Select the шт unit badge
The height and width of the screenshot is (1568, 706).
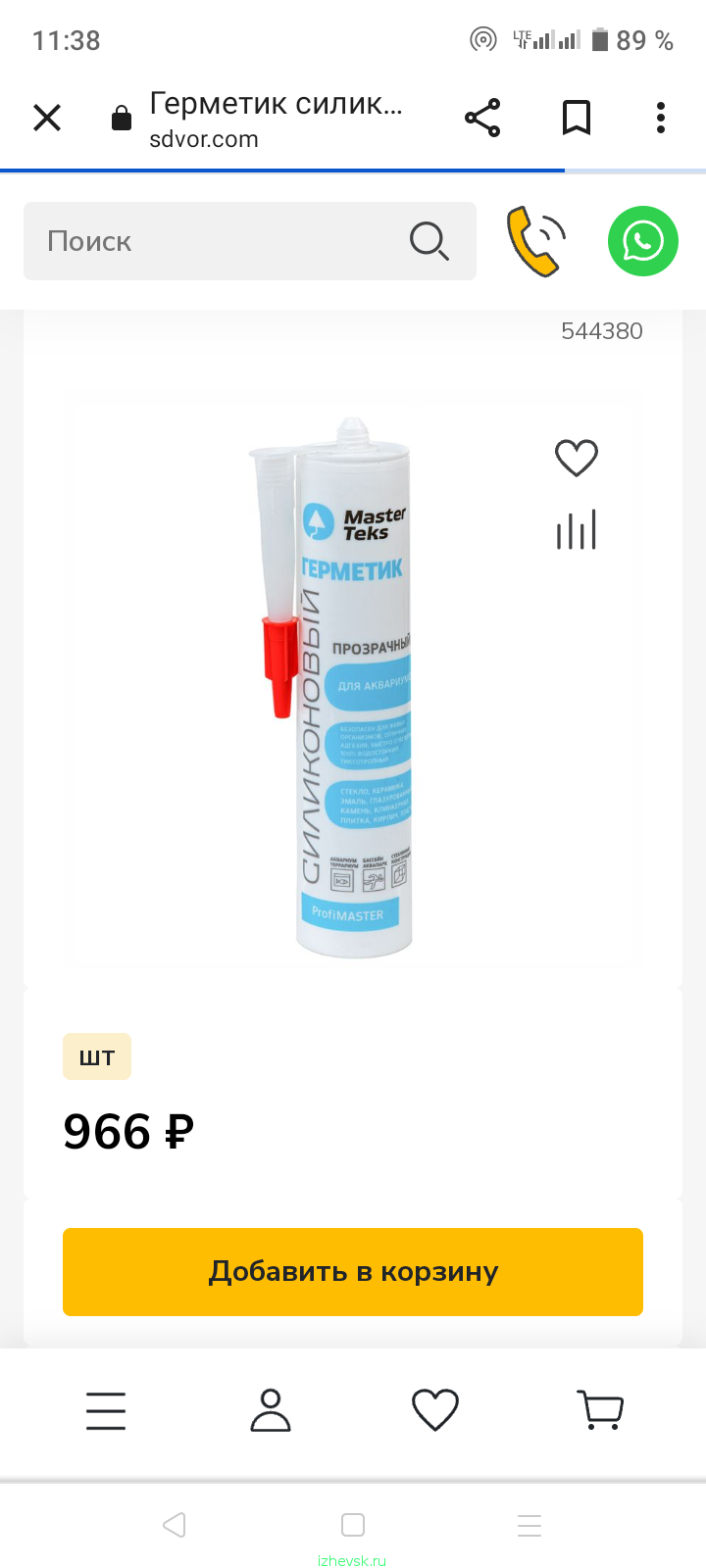[97, 1057]
